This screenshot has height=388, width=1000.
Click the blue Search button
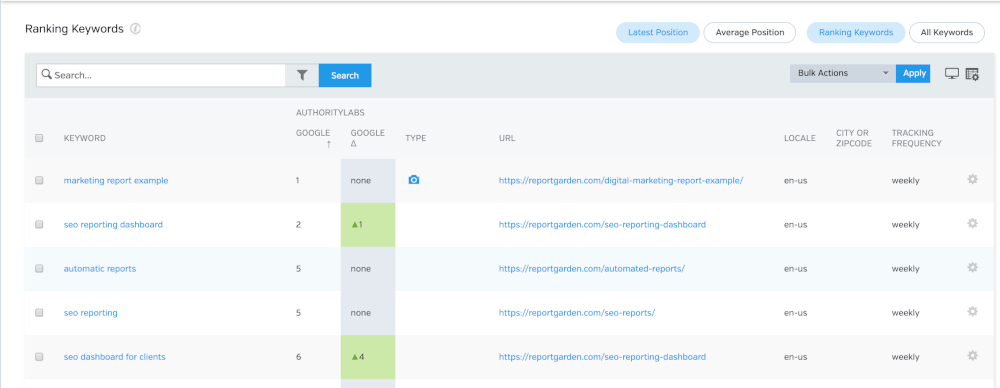(x=345, y=75)
